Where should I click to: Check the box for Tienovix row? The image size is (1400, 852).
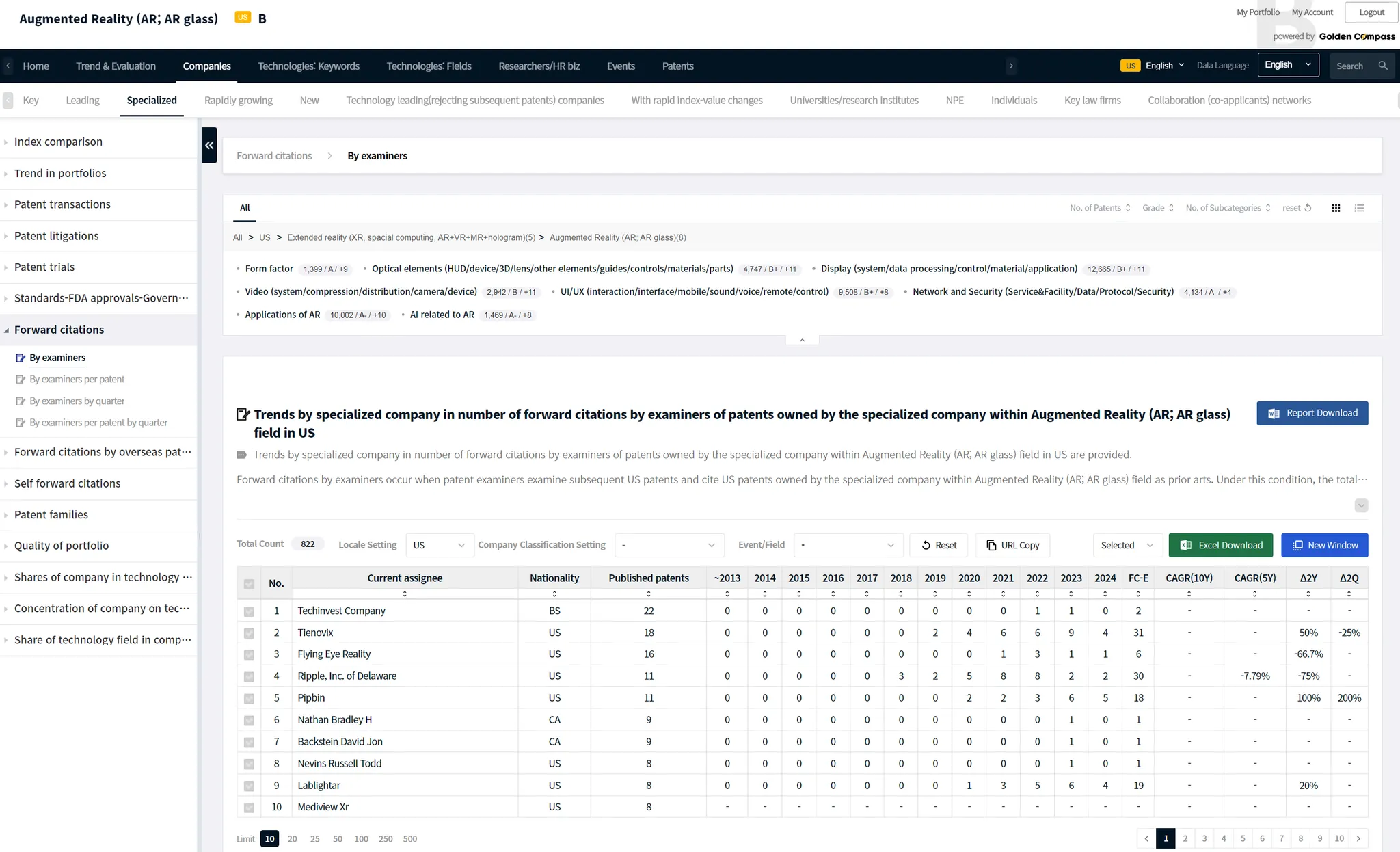tap(249, 633)
